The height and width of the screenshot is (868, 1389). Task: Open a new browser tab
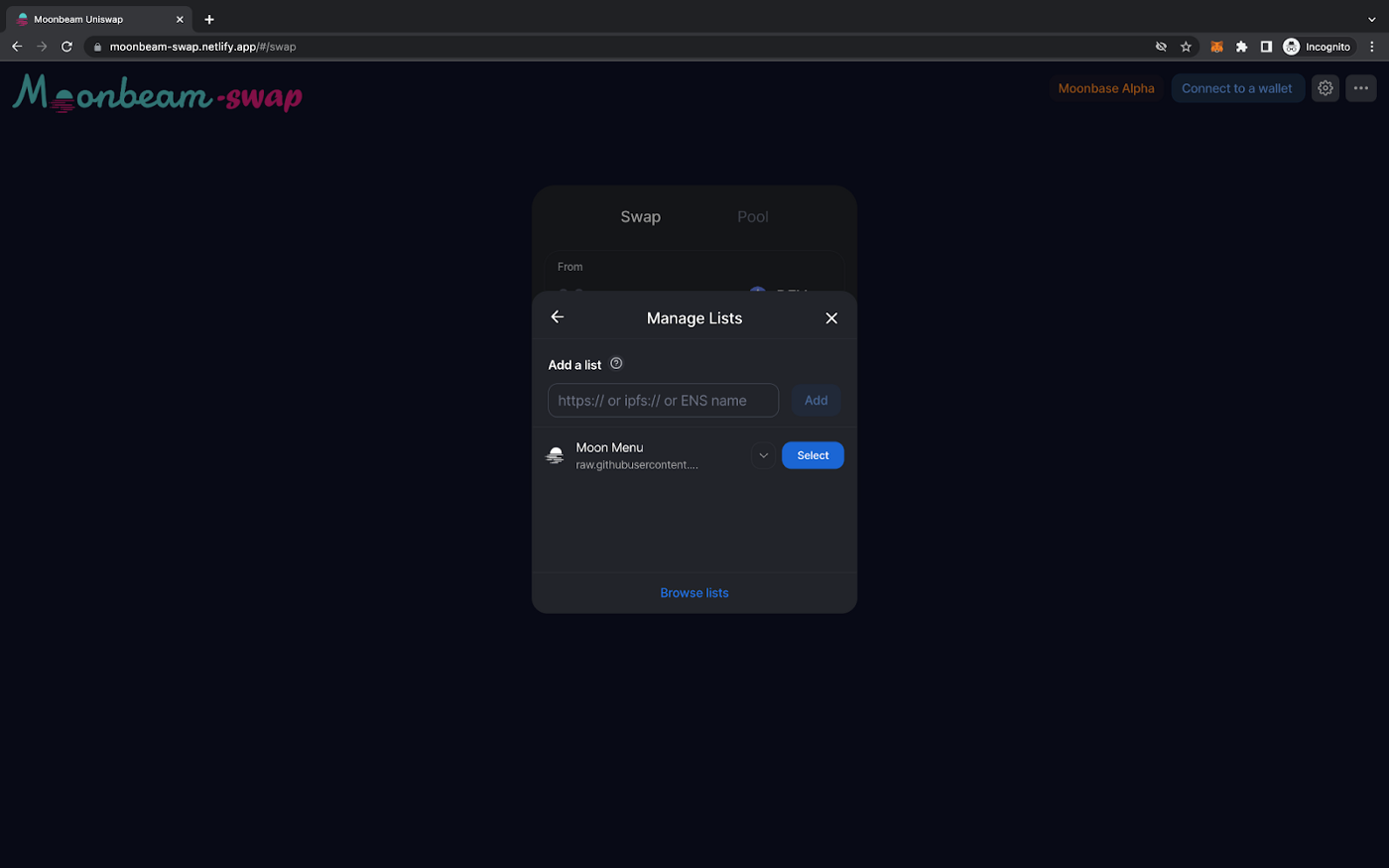(209, 19)
